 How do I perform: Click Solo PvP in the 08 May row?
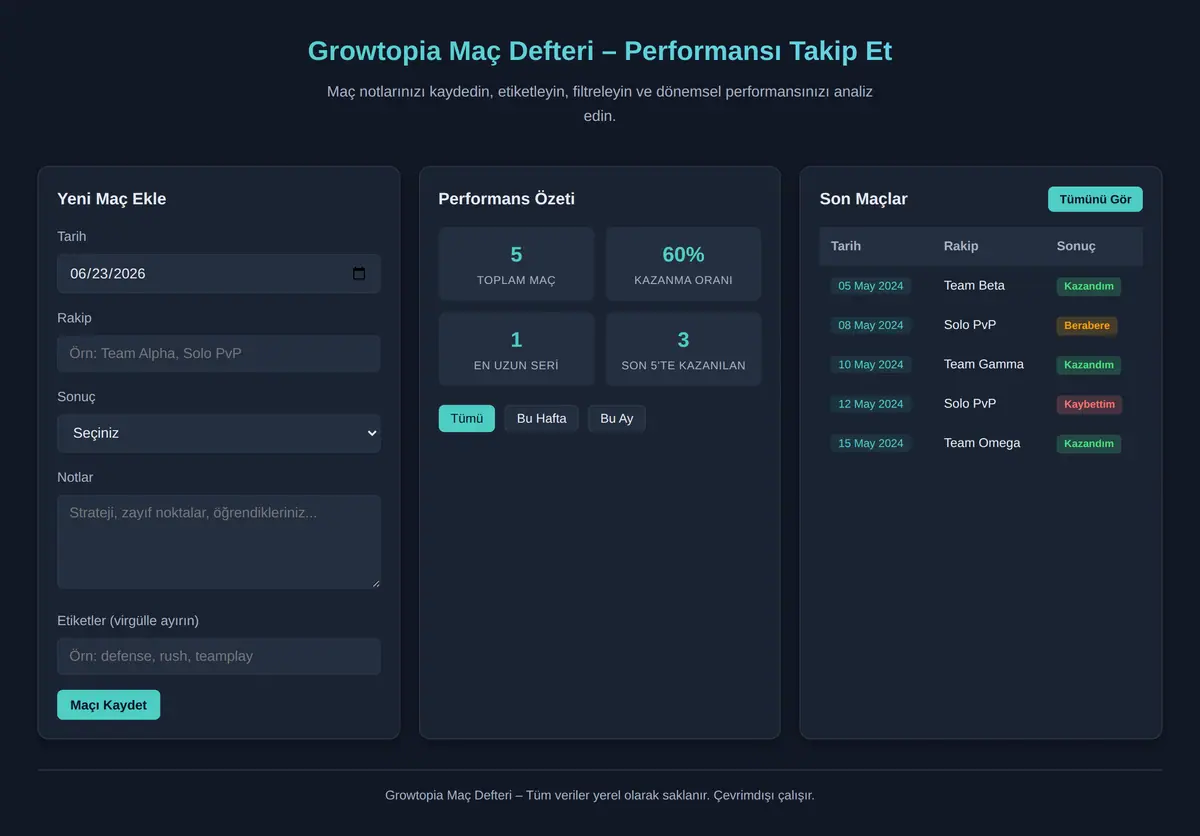pyautogui.click(x=970, y=325)
